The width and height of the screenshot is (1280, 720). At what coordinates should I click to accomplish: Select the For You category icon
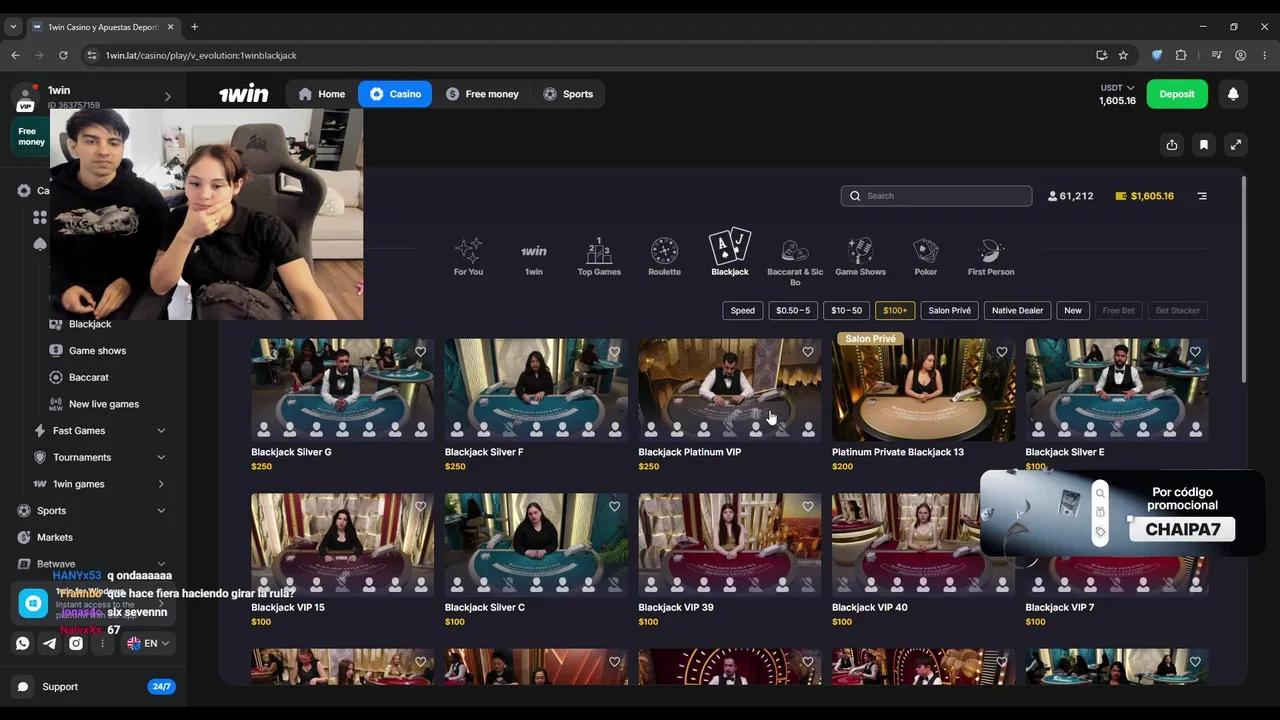pyautogui.click(x=468, y=250)
